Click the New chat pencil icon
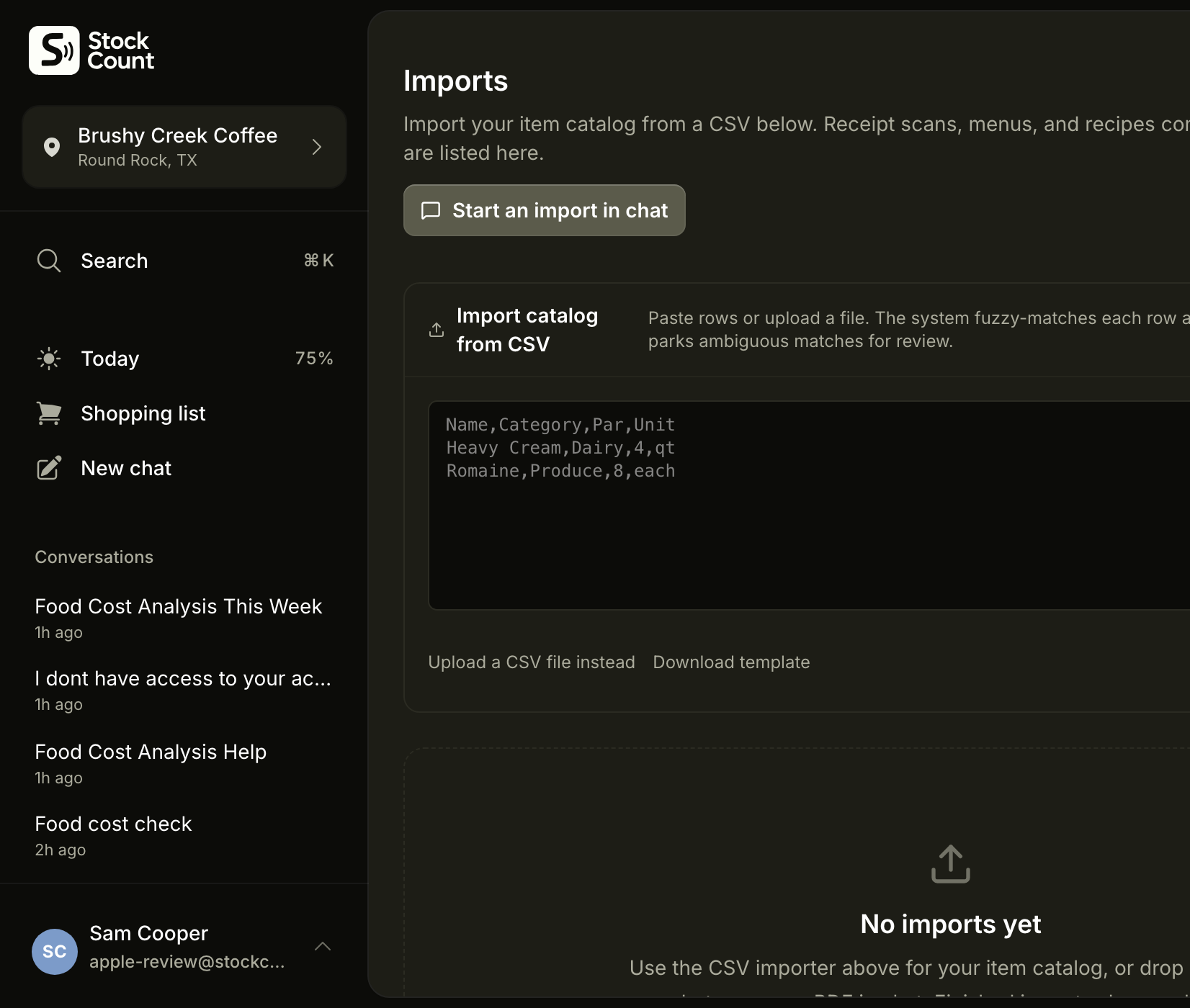This screenshot has height=1008, width=1190. (48, 468)
